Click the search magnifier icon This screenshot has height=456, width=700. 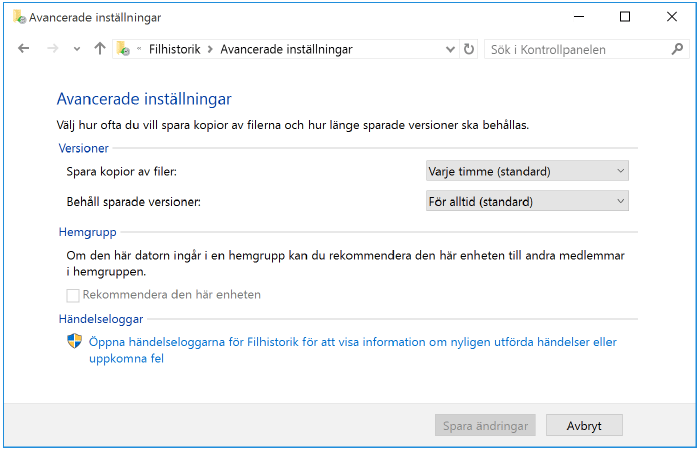tap(678, 49)
